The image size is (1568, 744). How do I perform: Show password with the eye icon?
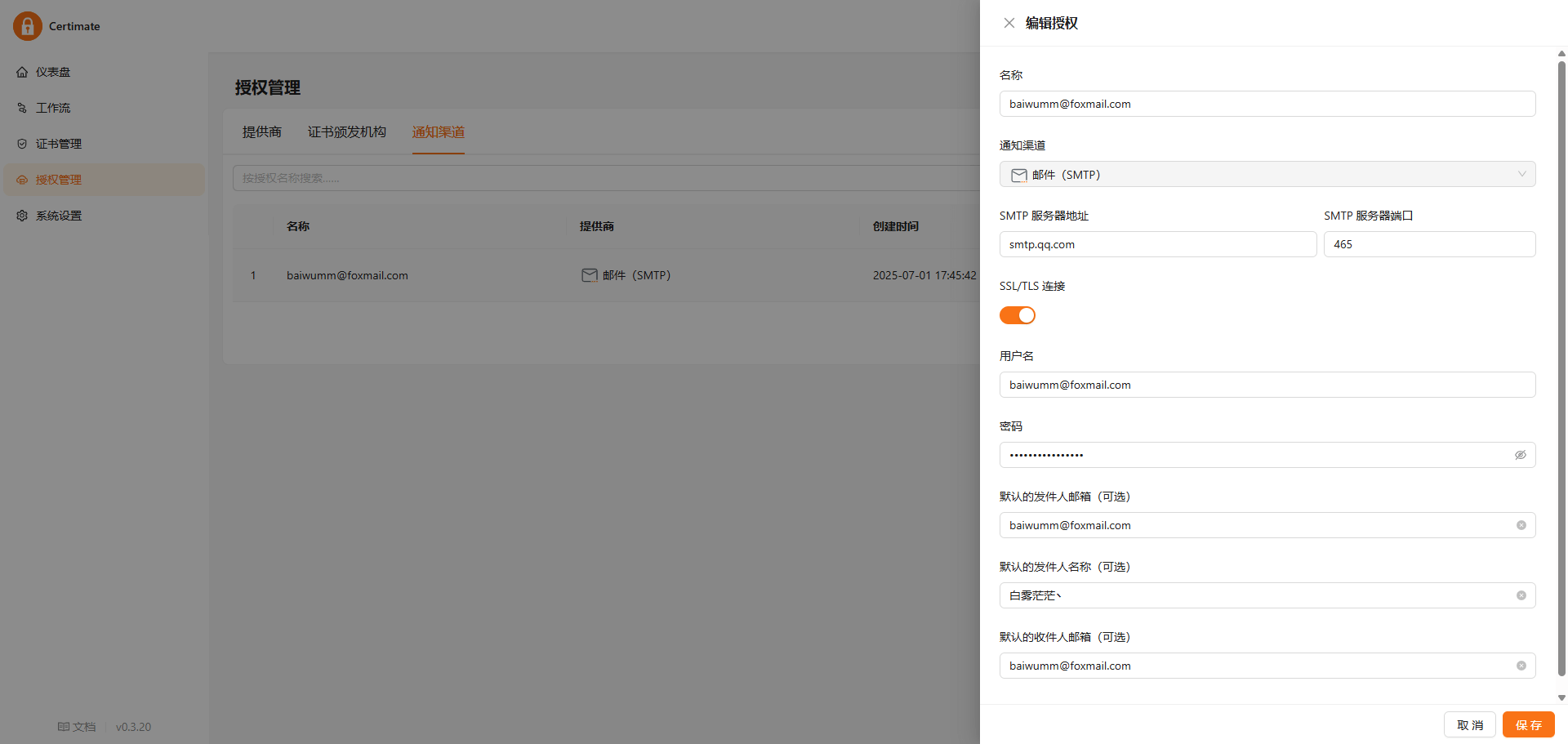point(1521,455)
